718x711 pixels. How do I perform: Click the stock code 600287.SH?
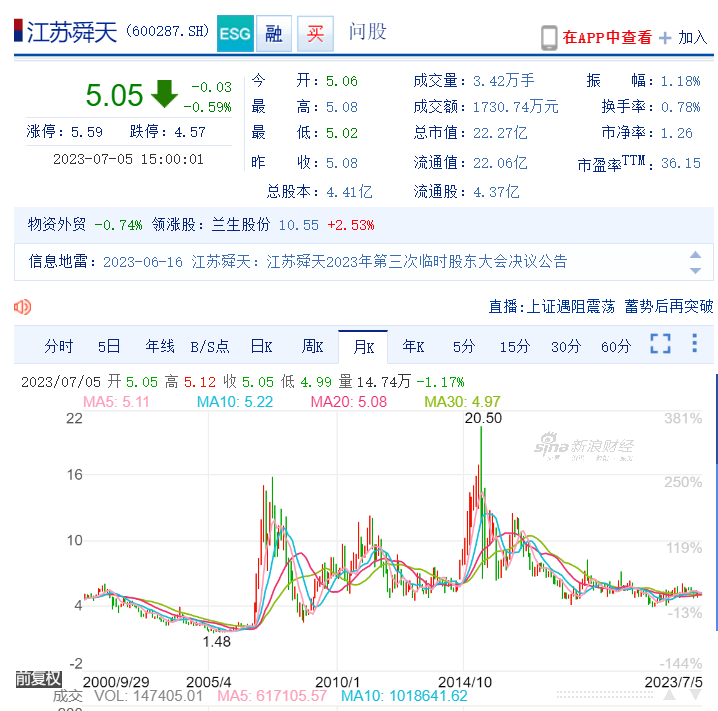click(168, 31)
